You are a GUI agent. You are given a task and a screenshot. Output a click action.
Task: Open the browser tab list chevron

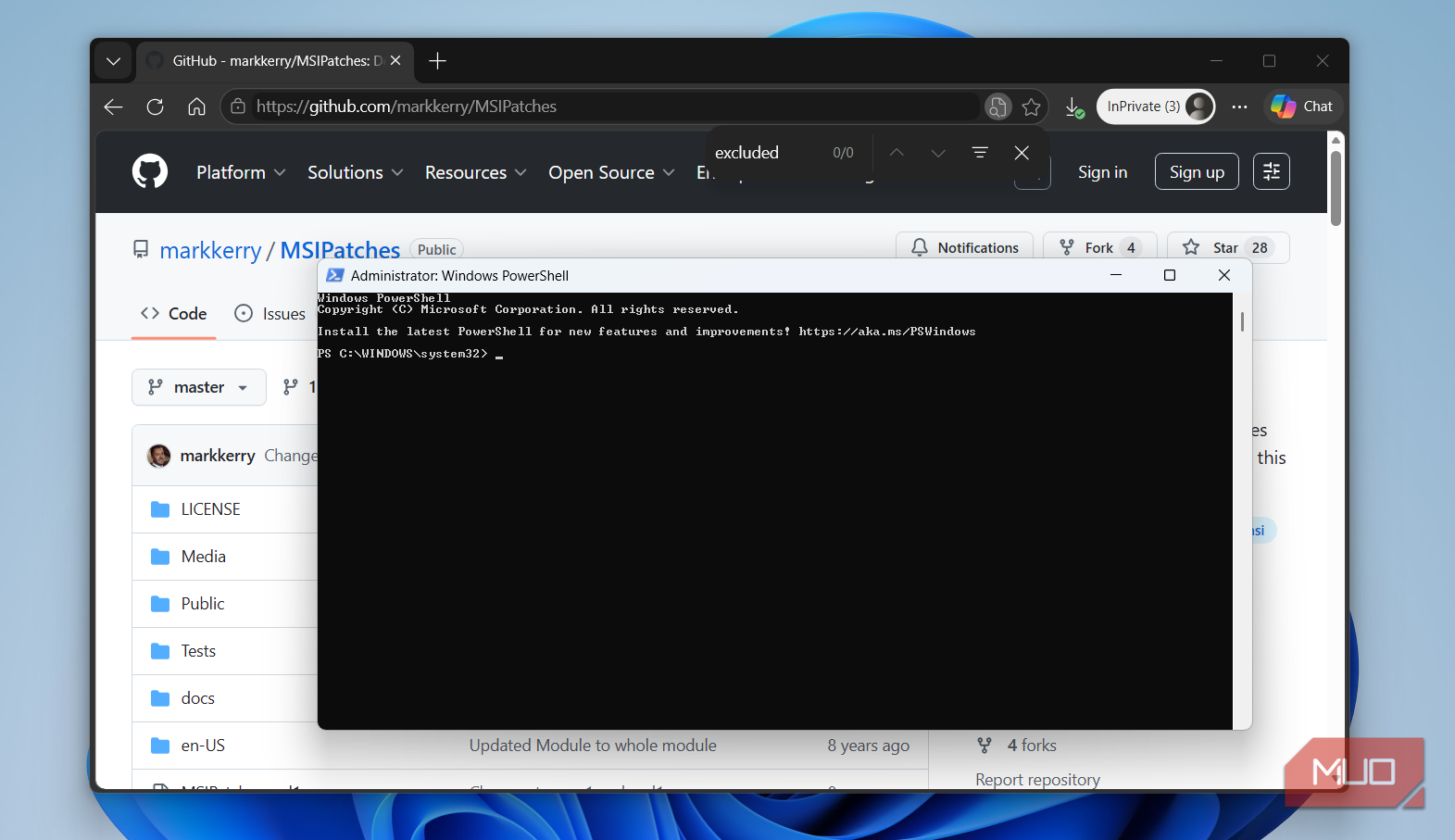coord(113,61)
